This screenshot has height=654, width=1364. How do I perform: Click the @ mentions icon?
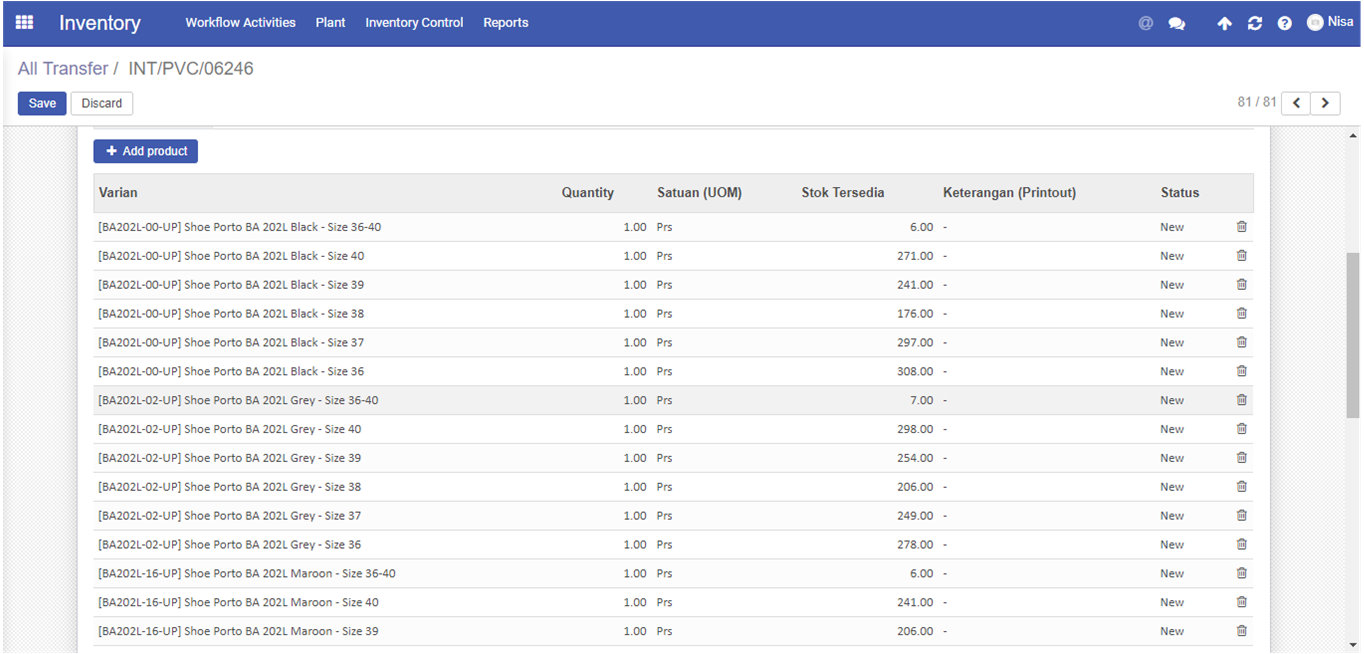[1146, 23]
